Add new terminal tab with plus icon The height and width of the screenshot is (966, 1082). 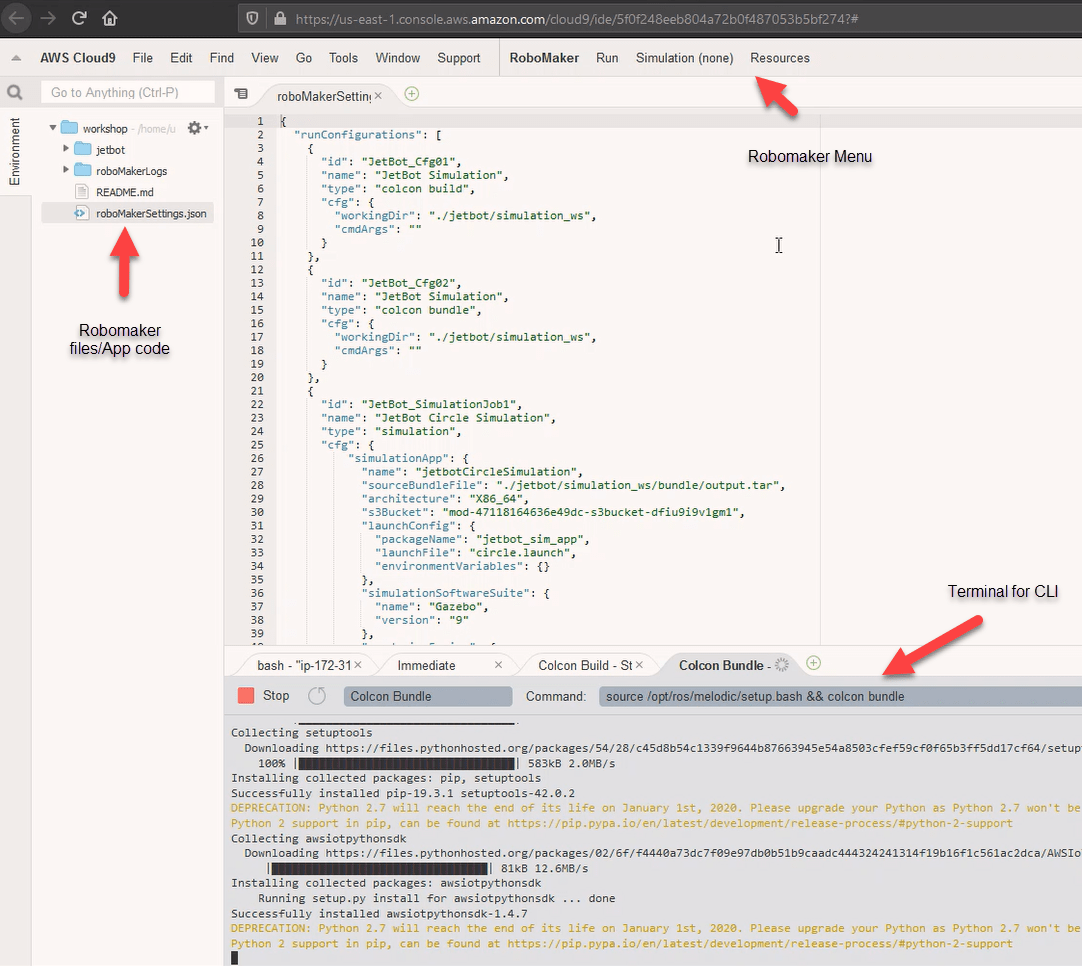click(814, 664)
